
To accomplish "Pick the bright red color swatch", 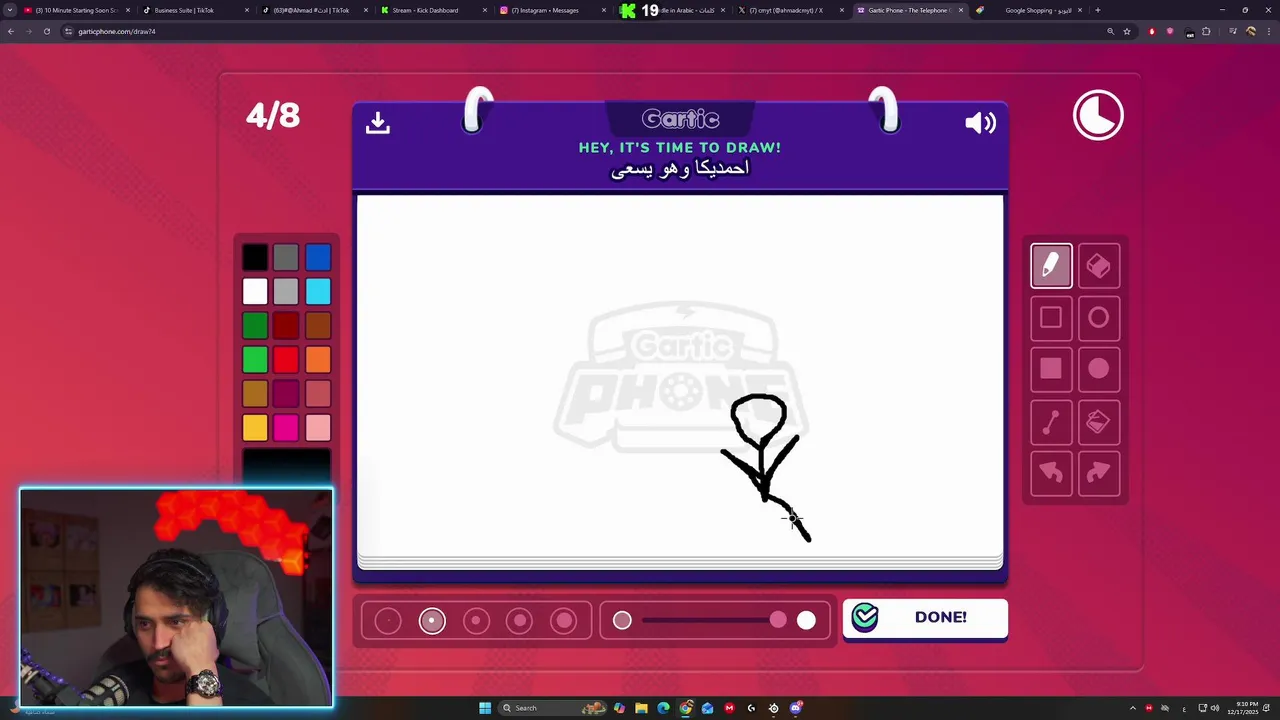I will click(286, 359).
